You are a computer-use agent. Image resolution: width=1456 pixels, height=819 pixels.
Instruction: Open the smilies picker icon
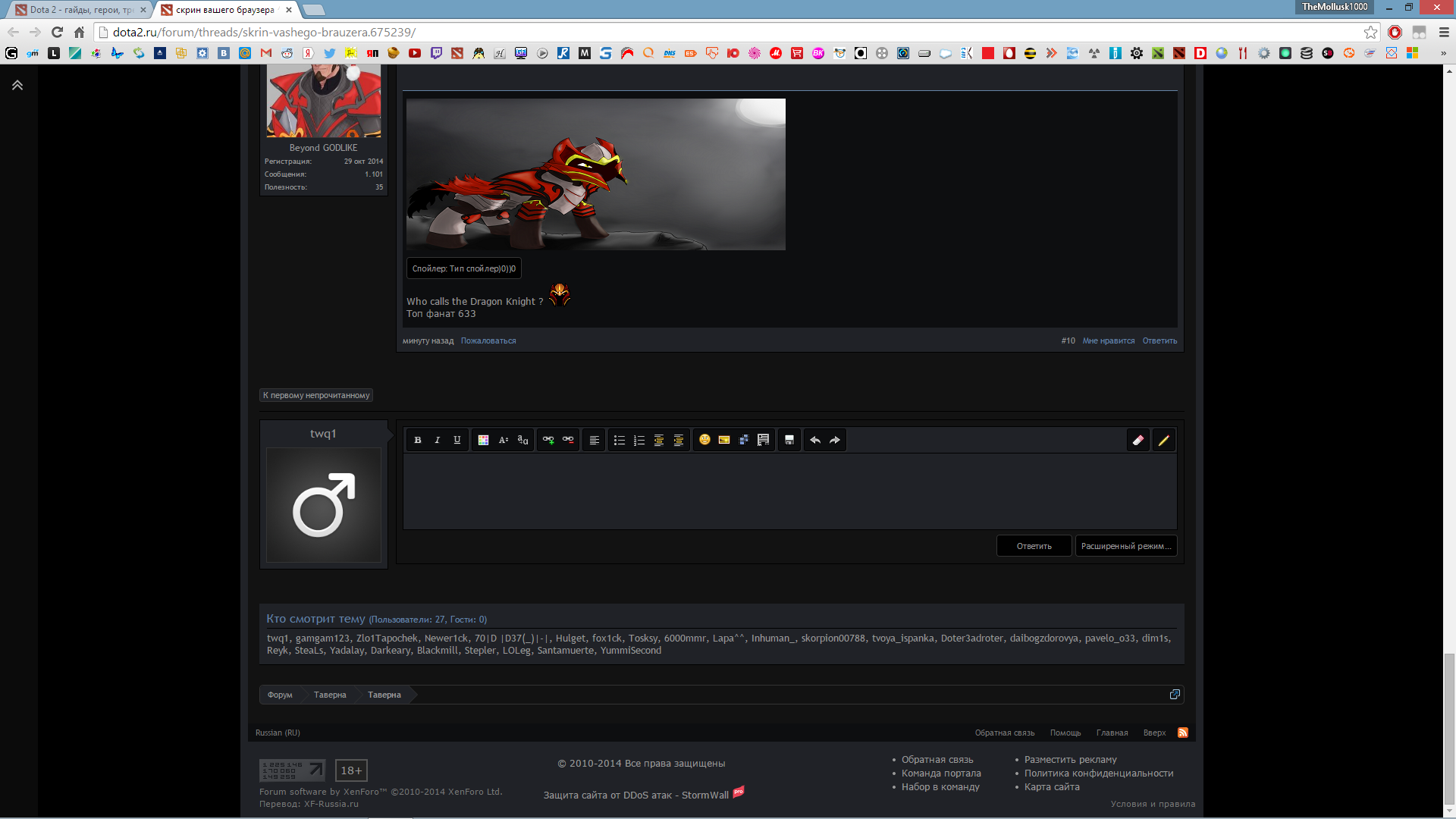(704, 440)
